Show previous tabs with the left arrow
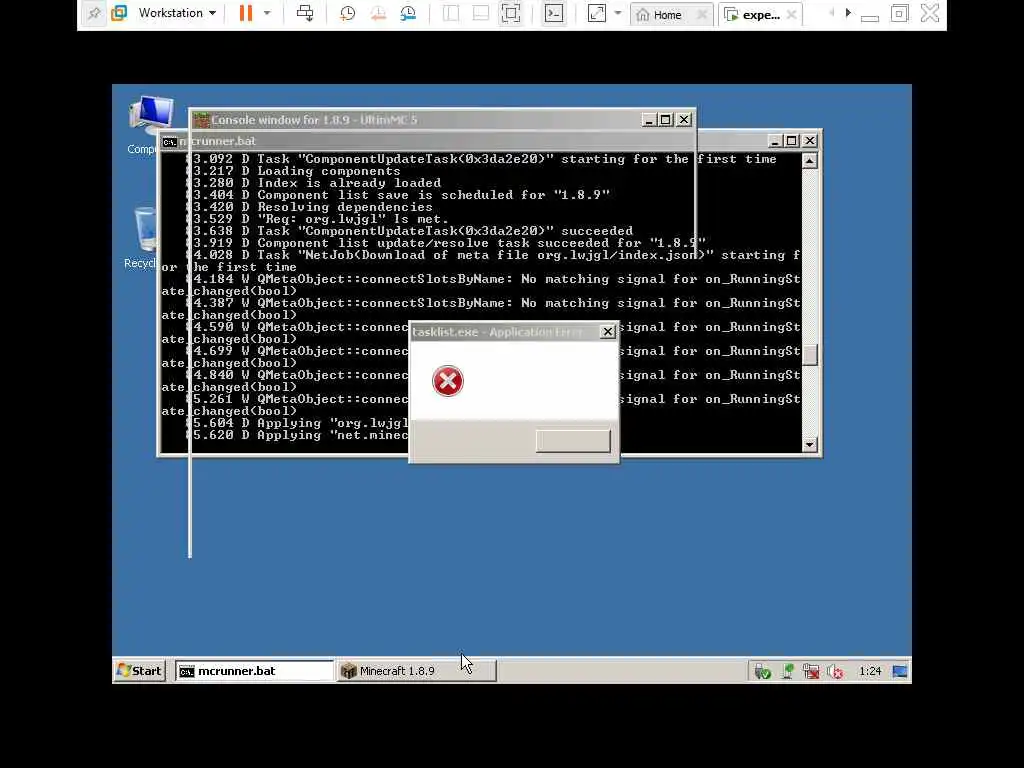 (x=831, y=13)
